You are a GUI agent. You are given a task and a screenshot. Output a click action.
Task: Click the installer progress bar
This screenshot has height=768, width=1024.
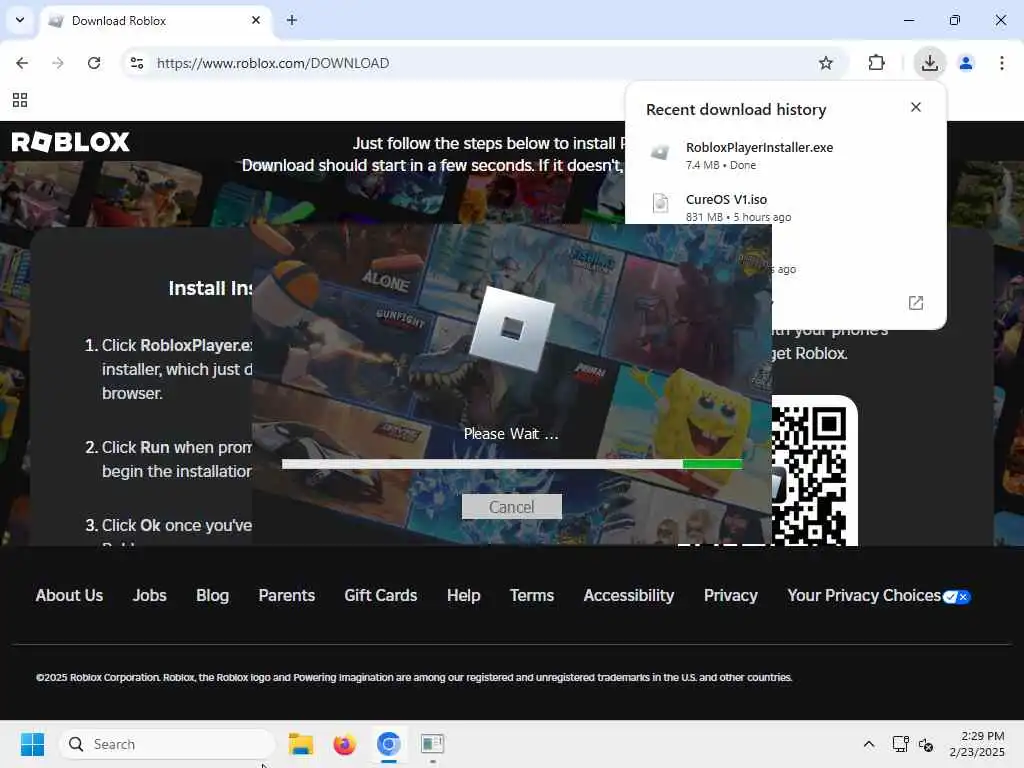point(512,464)
